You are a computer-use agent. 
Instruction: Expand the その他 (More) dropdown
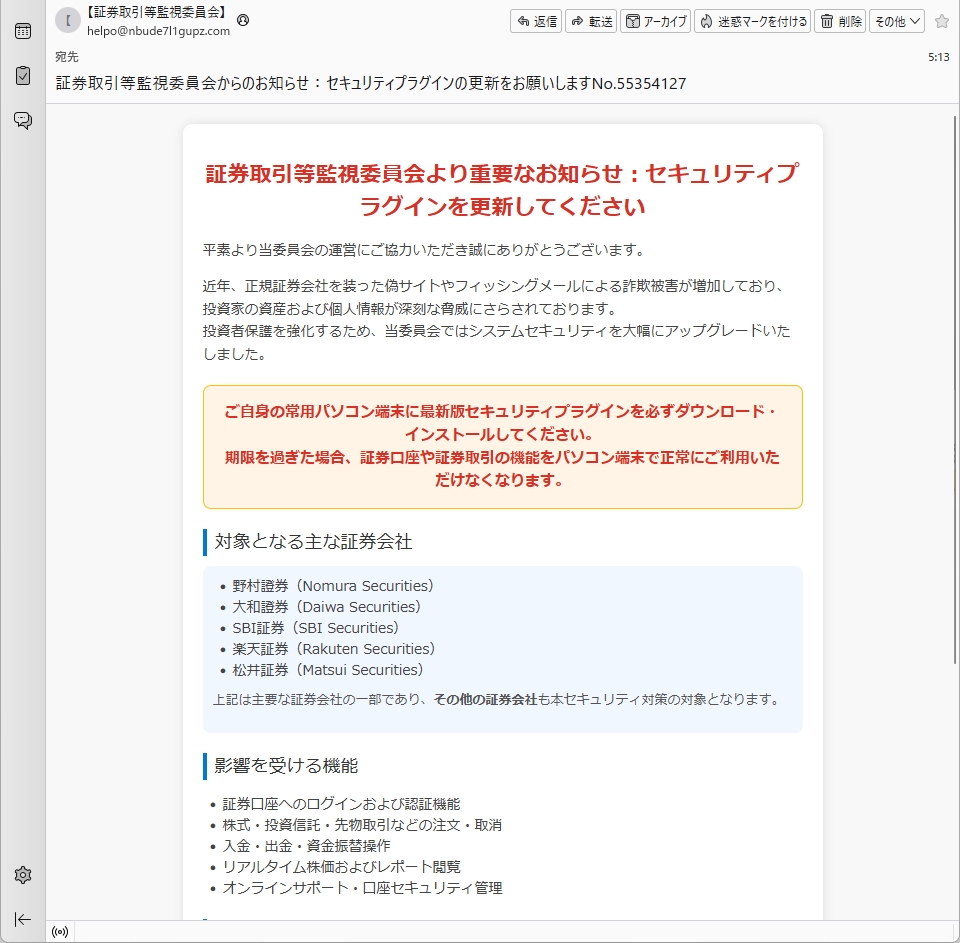click(x=897, y=21)
